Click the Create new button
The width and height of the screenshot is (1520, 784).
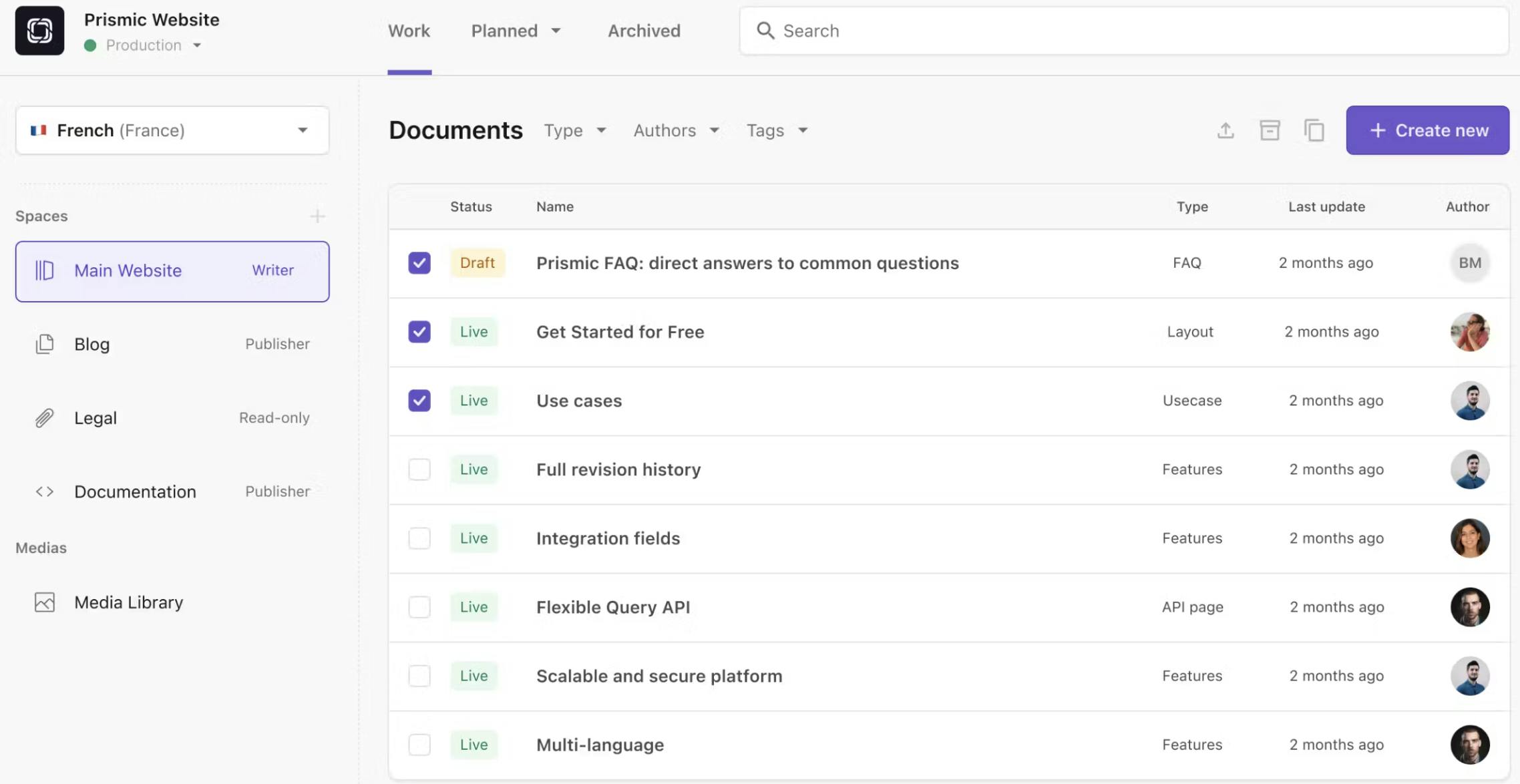1427,130
